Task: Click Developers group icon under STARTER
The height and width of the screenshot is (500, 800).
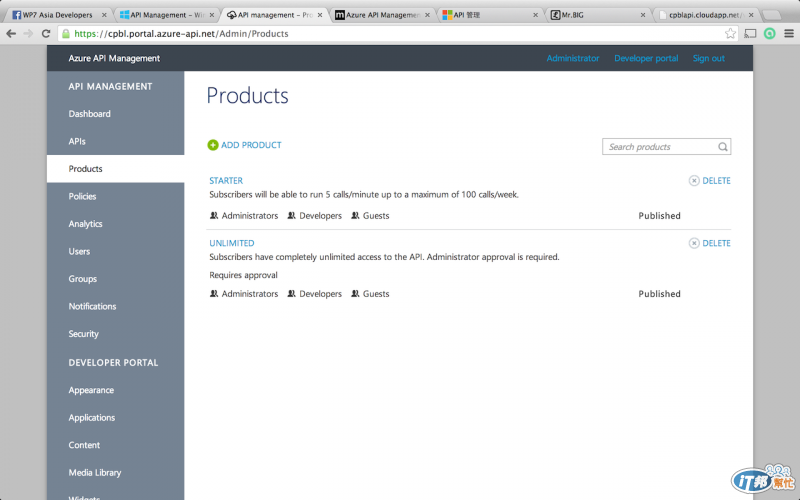Action: pyautogui.click(x=291, y=216)
